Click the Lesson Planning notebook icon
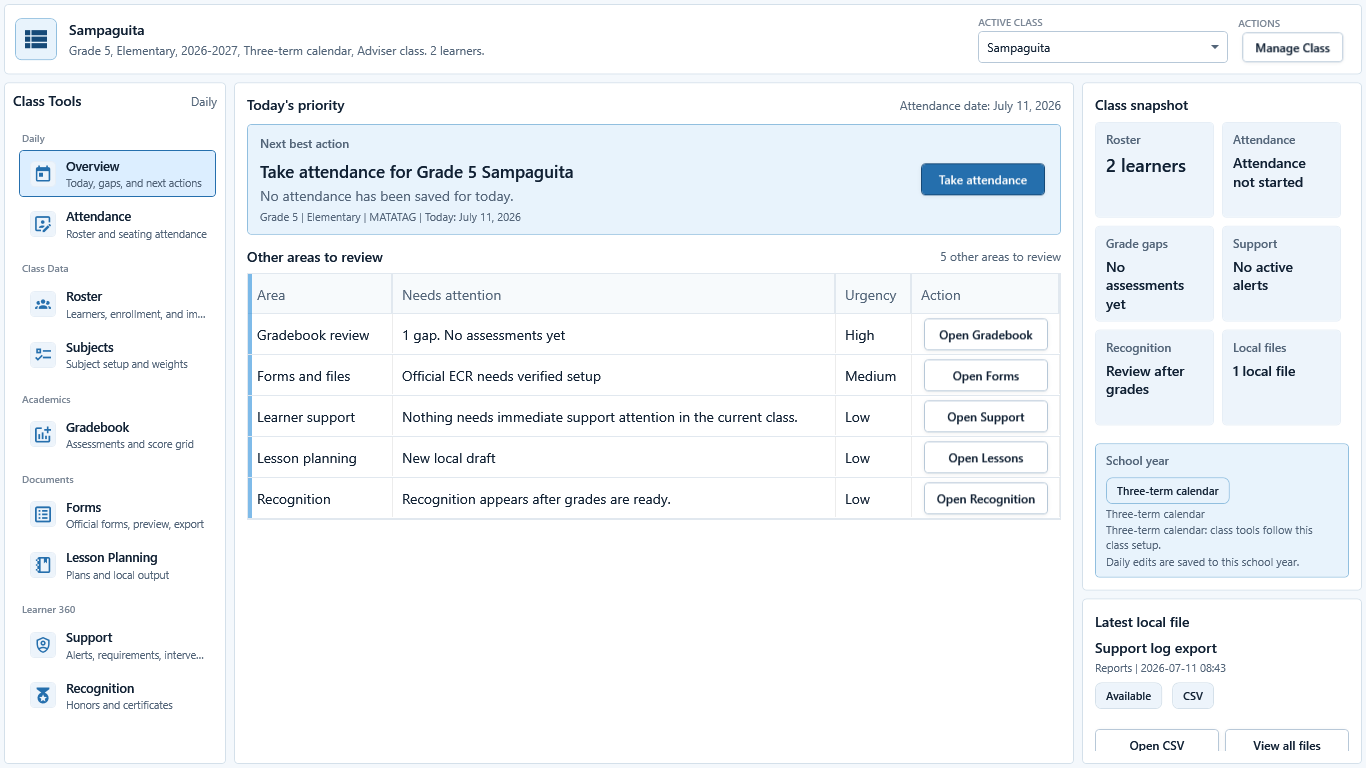This screenshot has width=1366, height=768. (x=43, y=565)
